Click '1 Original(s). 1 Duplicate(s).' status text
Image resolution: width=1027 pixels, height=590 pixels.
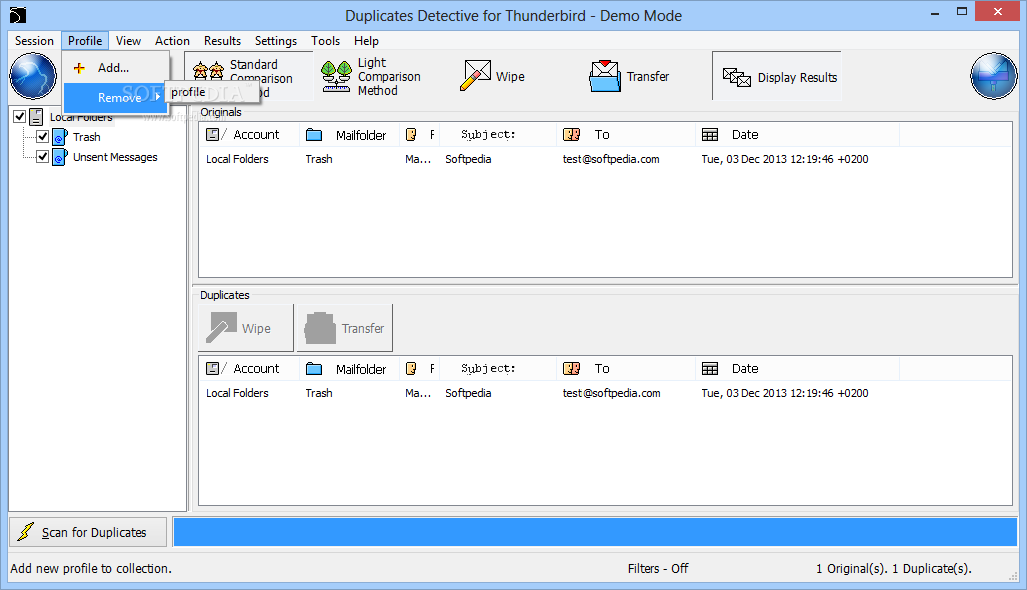coord(893,568)
